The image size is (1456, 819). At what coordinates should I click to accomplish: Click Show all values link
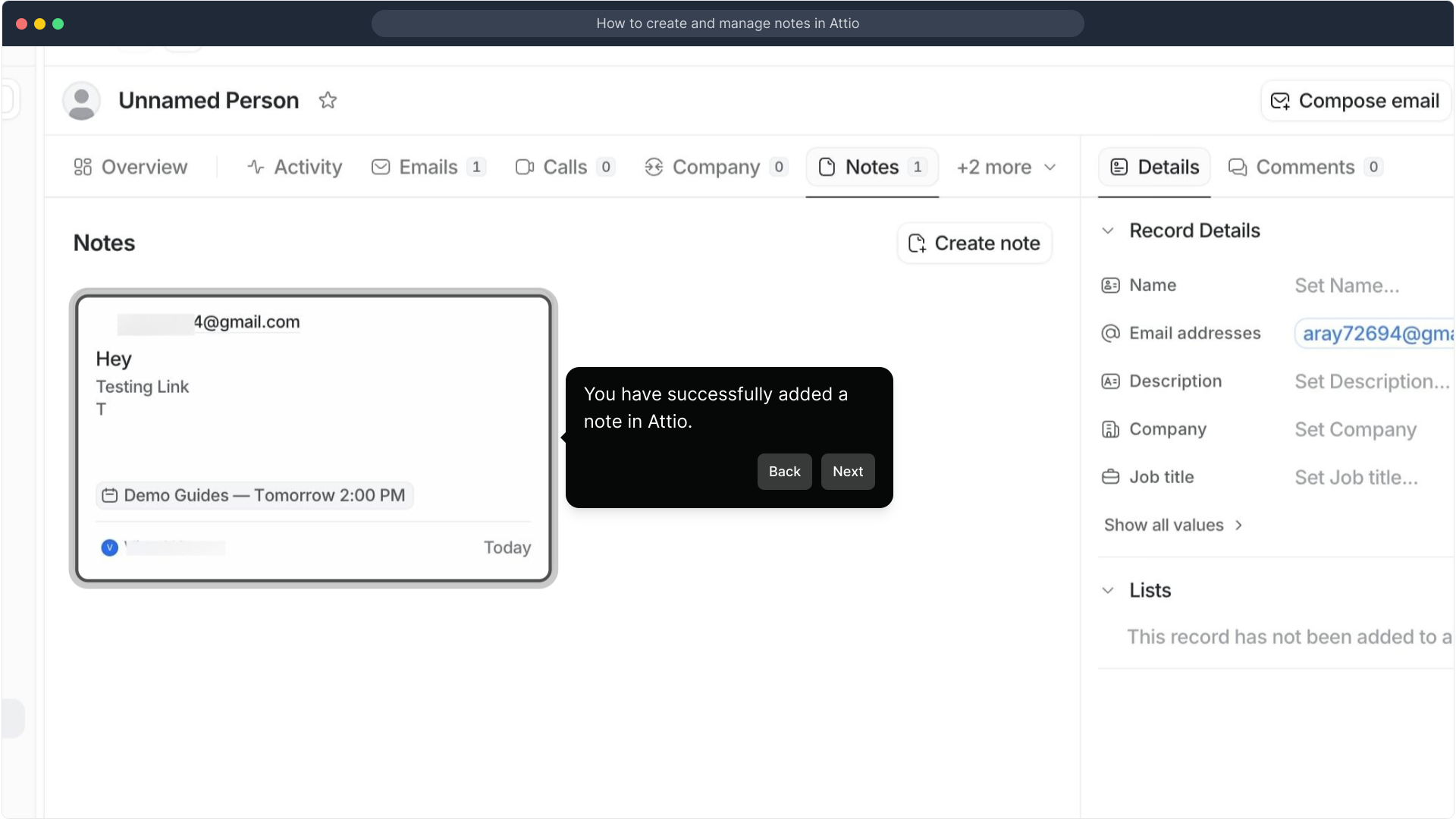point(1172,525)
